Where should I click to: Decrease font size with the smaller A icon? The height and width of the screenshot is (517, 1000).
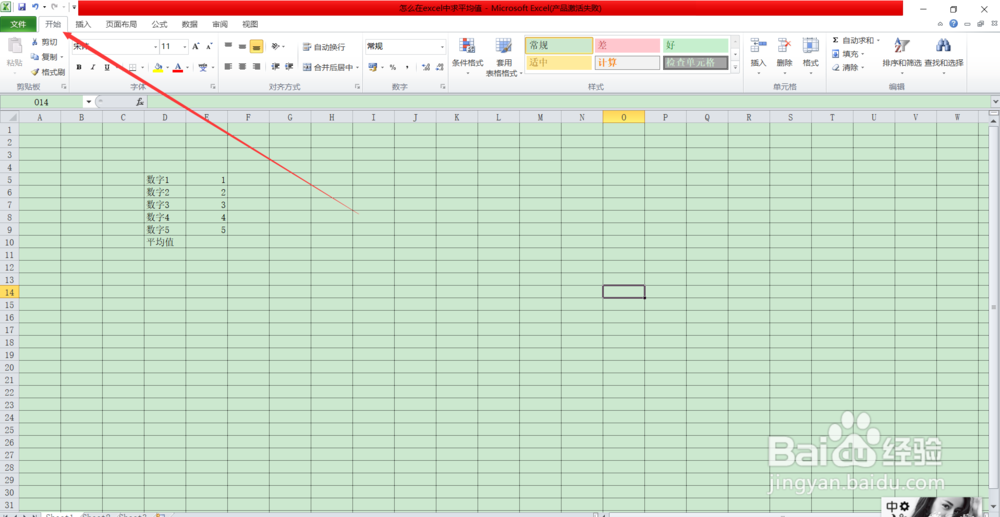point(209,47)
